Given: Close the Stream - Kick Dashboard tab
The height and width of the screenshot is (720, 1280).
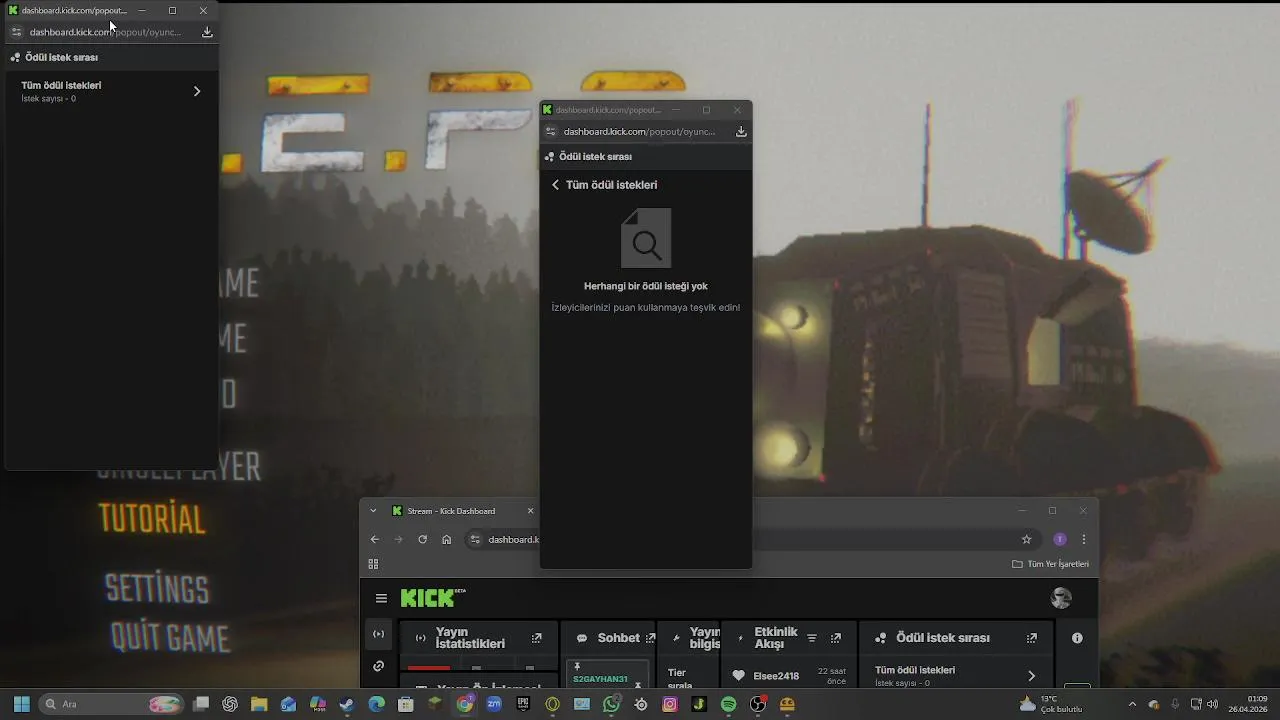Looking at the screenshot, I should point(530,511).
